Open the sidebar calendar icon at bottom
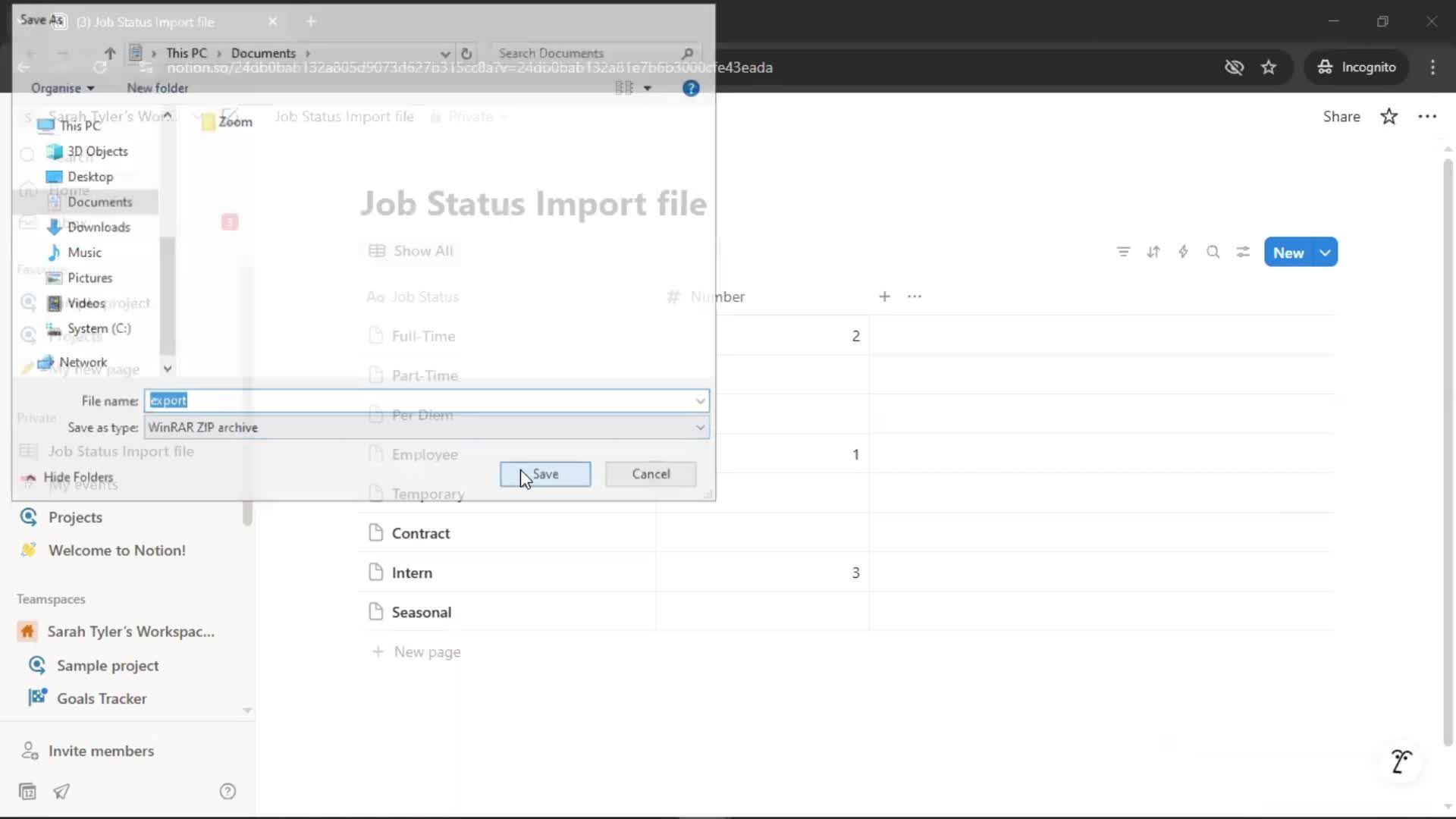This screenshot has width=1456, height=819. (27, 792)
